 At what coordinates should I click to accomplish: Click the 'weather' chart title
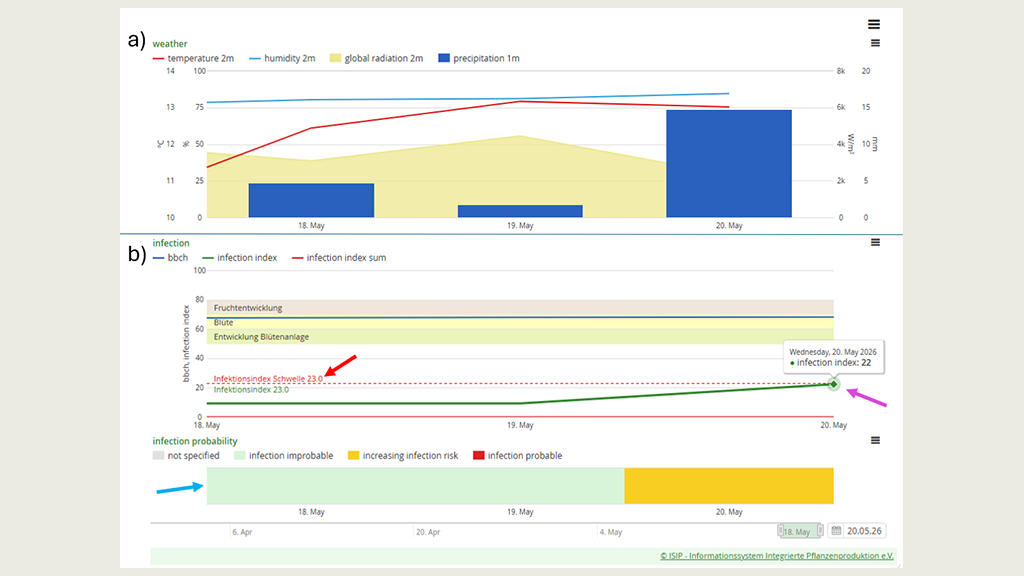click(x=170, y=44)
